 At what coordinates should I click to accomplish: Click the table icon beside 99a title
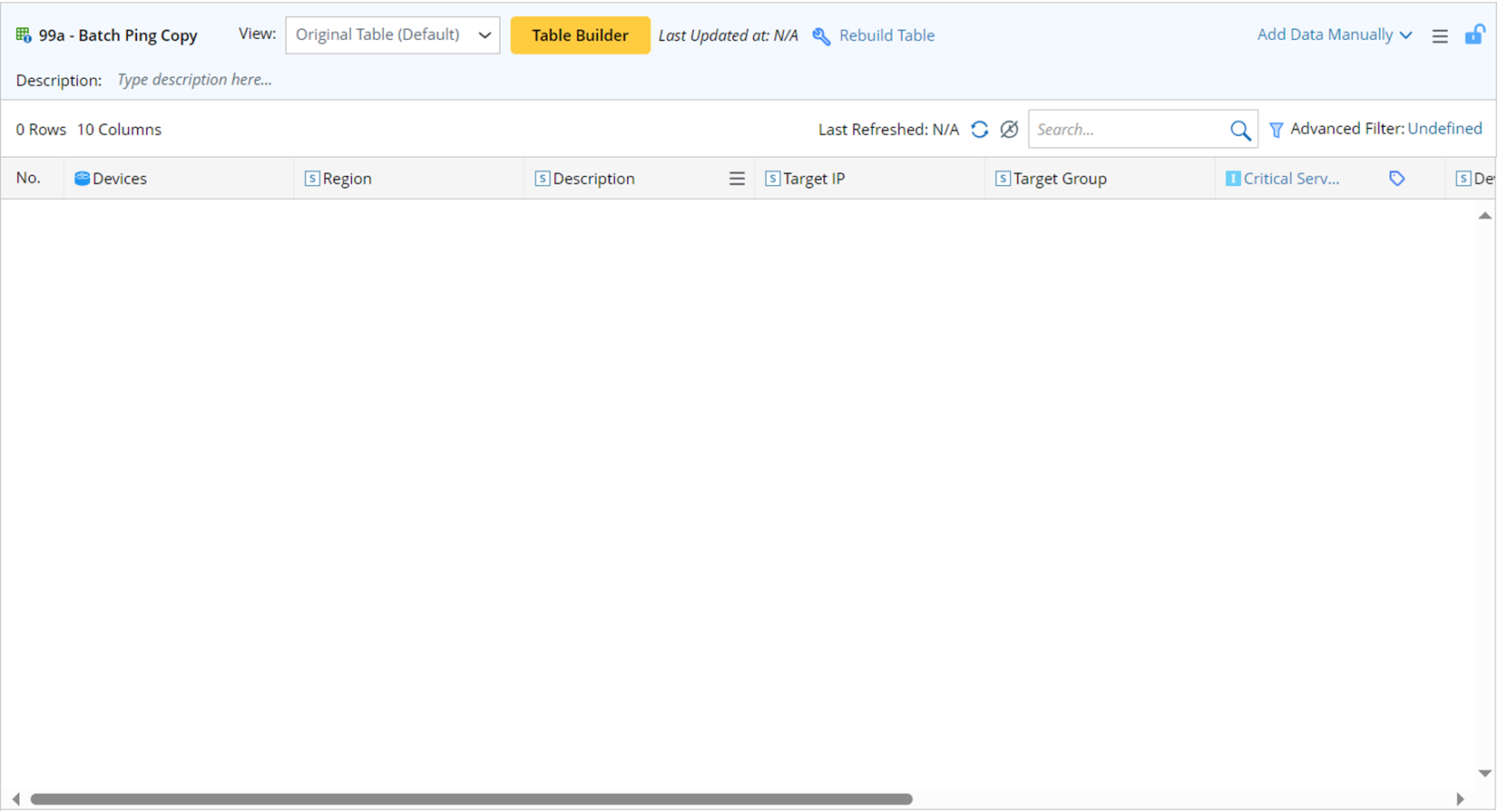[x=24, y=35]
